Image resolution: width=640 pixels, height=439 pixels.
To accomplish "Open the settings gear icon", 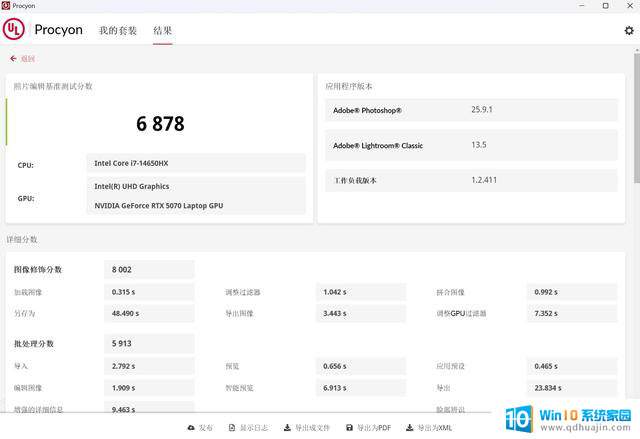I will coord(629,30).
